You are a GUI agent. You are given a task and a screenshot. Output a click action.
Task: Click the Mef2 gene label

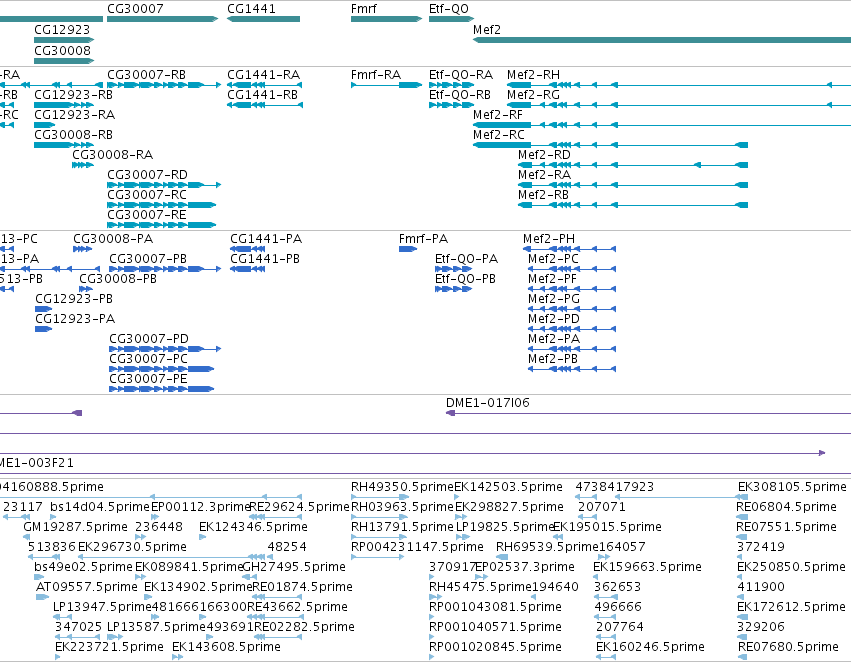487,30
